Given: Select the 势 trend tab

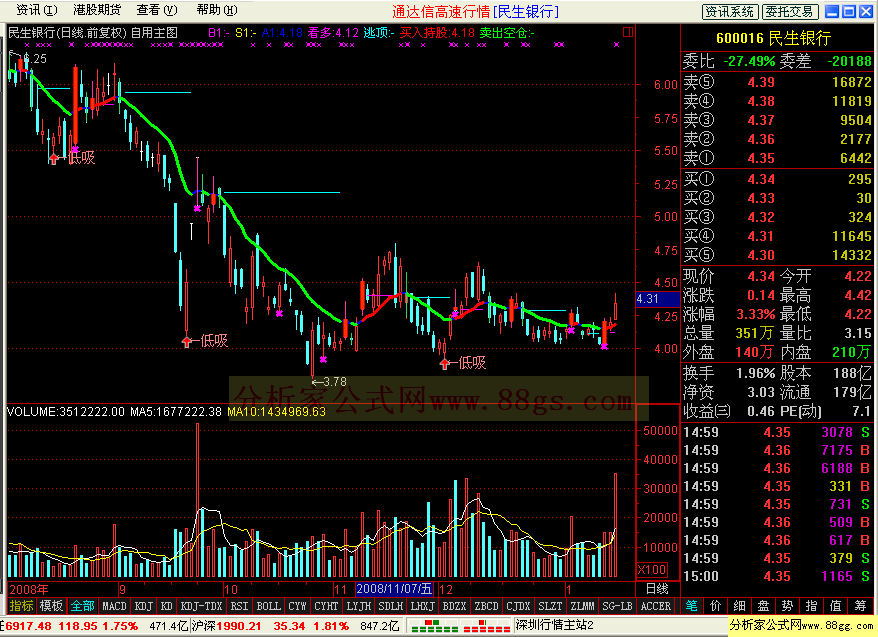Looking at the screenshot, I should (x=788, y=606).
